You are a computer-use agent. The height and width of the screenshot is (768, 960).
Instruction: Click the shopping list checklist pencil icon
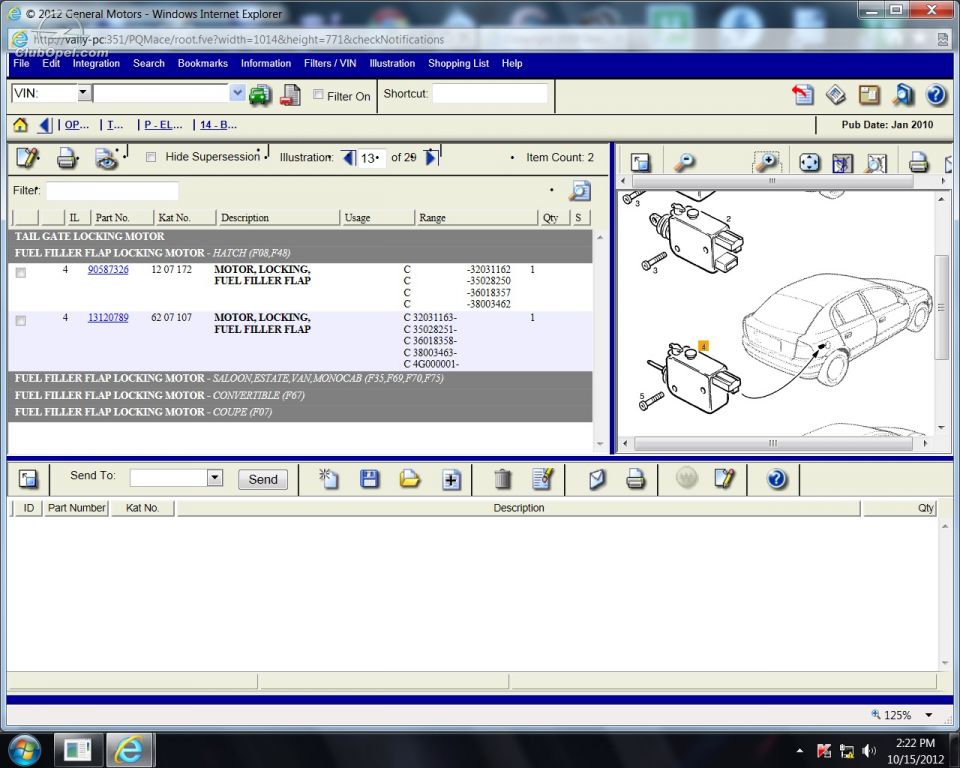coord(543,478)
